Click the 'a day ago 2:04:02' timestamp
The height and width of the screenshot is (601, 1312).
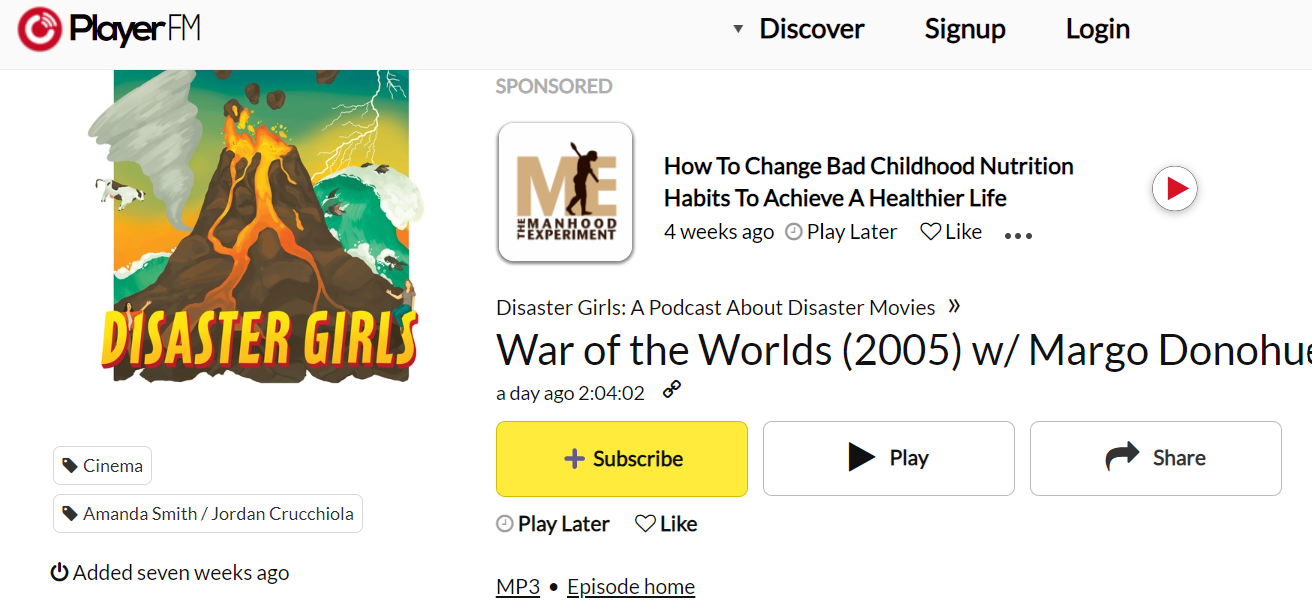click(570, 393)
